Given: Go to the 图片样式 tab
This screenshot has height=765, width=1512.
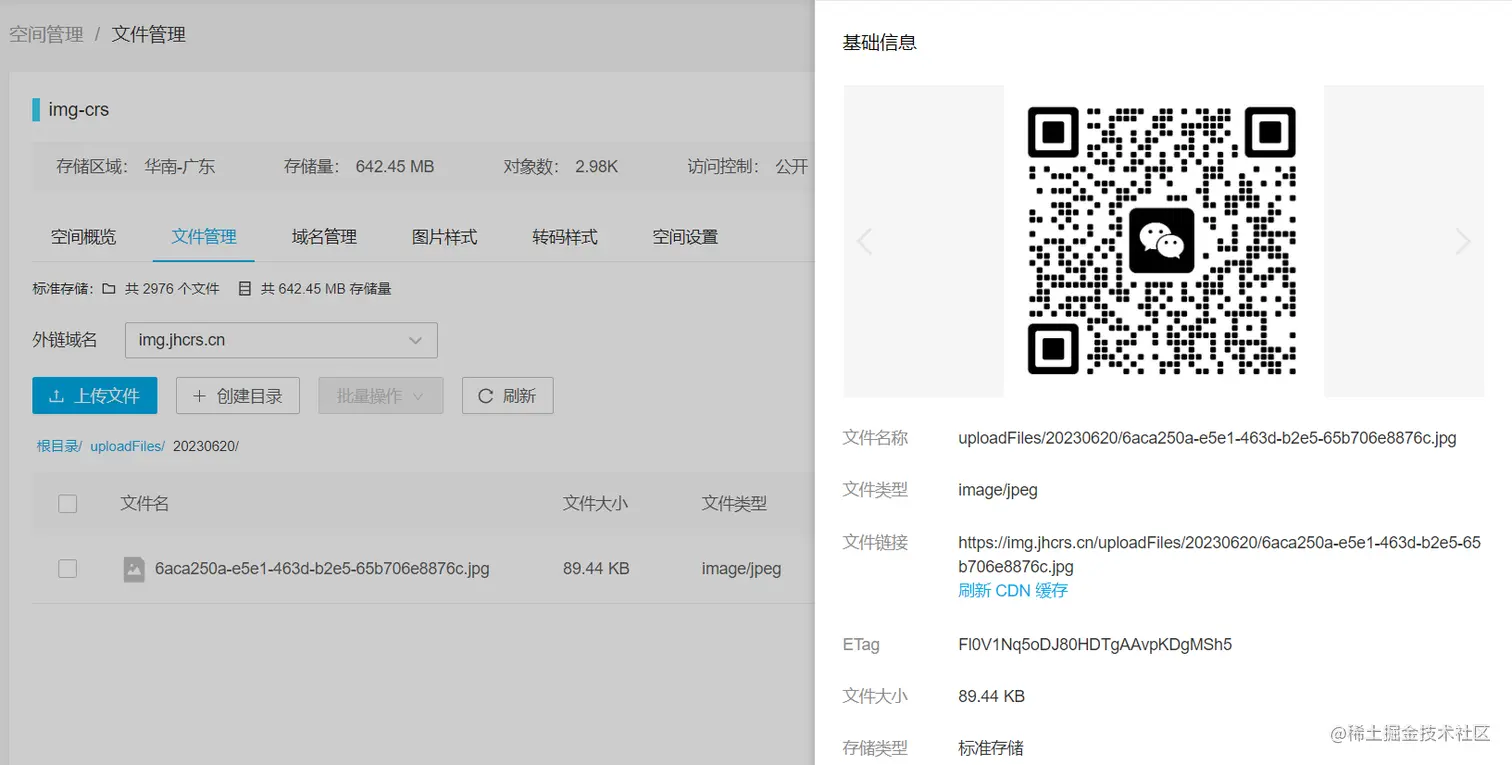Looking at the screenshot, I should (x=445, y=237).
